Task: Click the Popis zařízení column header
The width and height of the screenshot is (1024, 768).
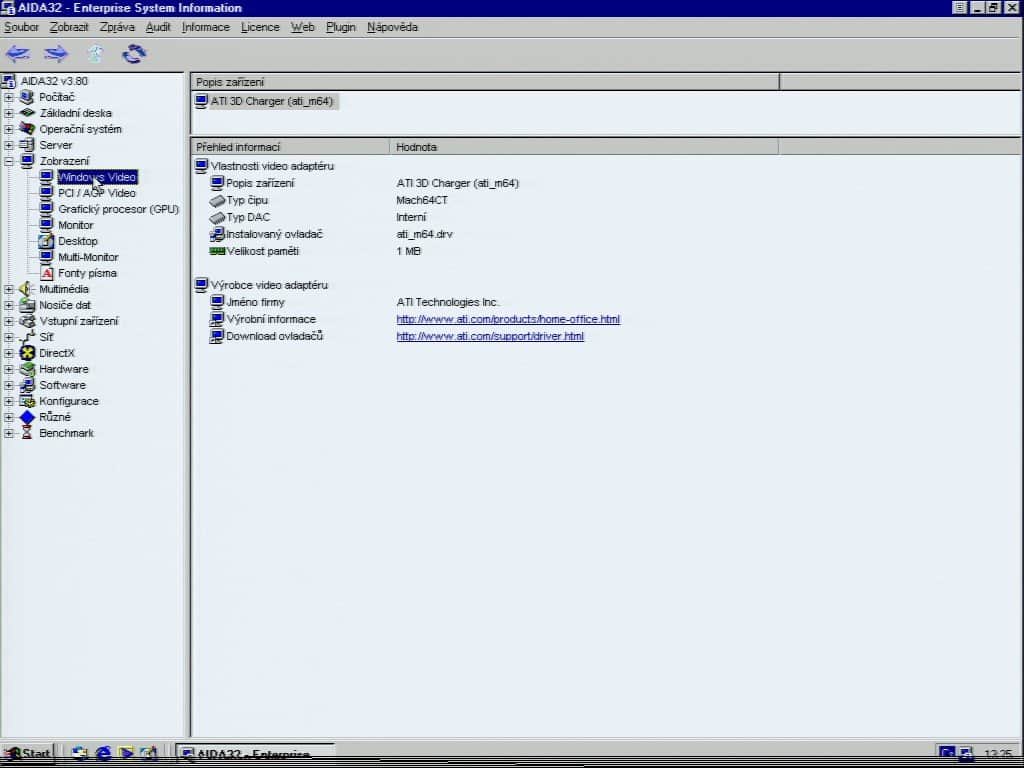Action: [x=485, y=82]
